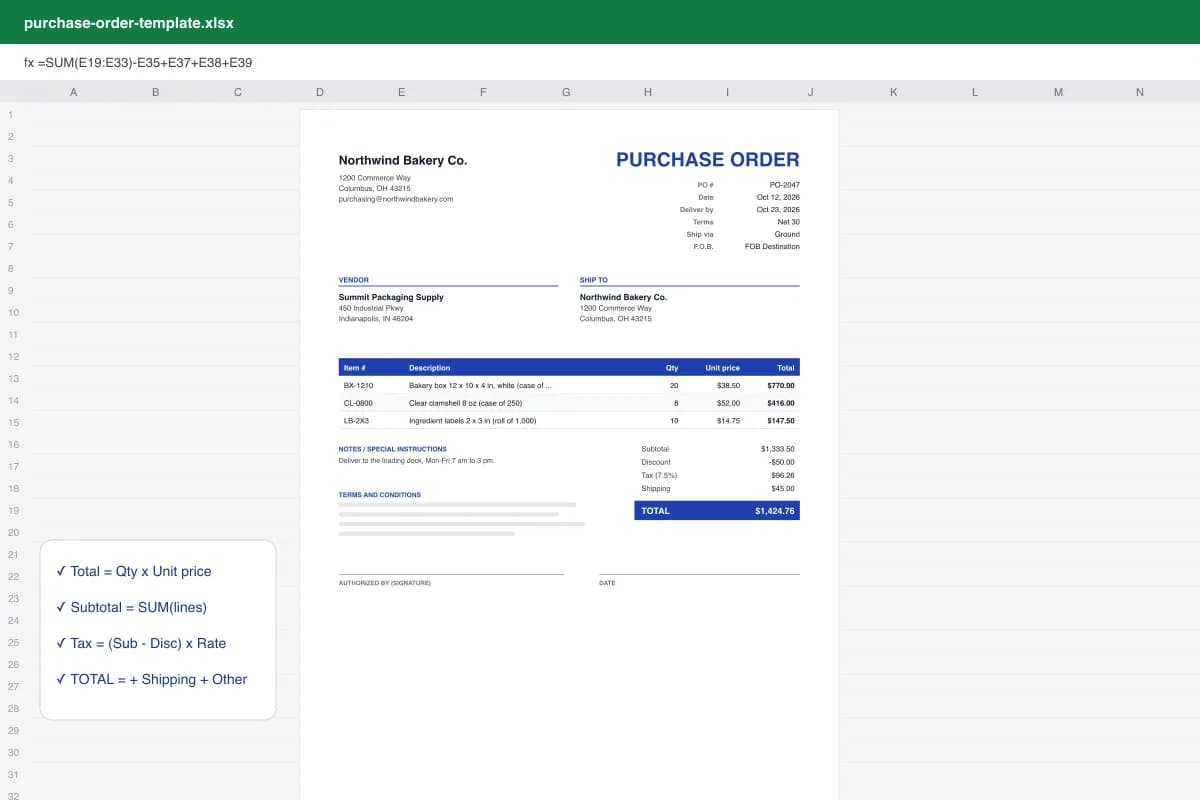Click the purchase-order-template.xlsx file title
The image size is (1200, 800).
[x=129, y=22]
